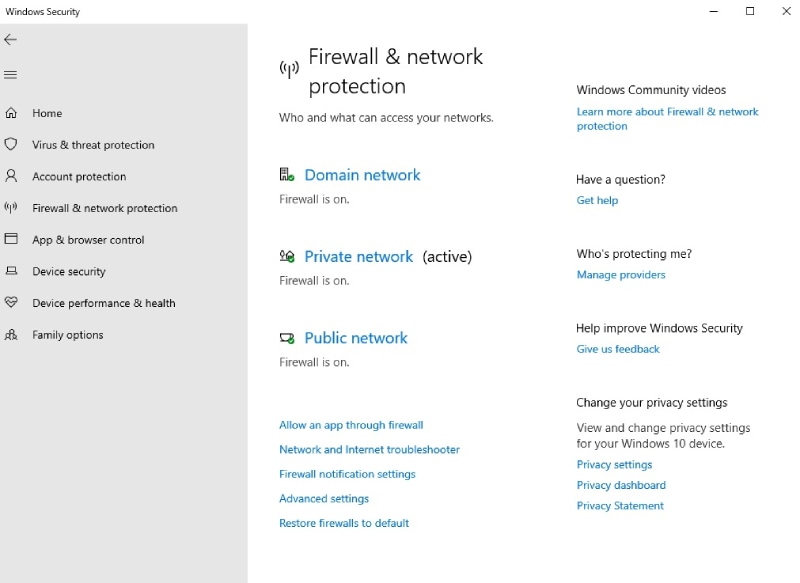Click the Home house icon
Image resolution: width=800 pixels, height=583 pixels.
[11, 113]
